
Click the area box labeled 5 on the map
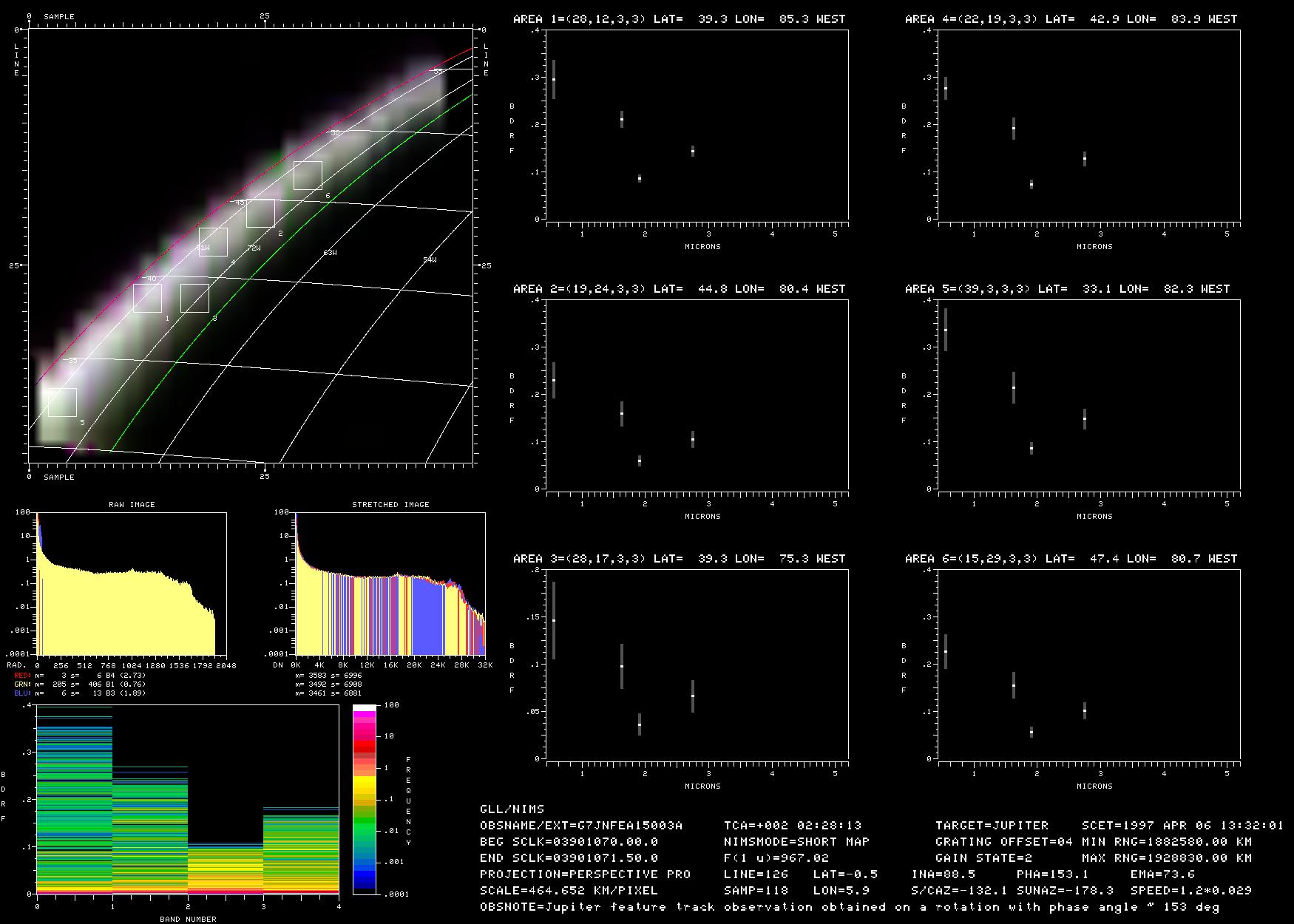pyautogui.click(x=62, y=402)
